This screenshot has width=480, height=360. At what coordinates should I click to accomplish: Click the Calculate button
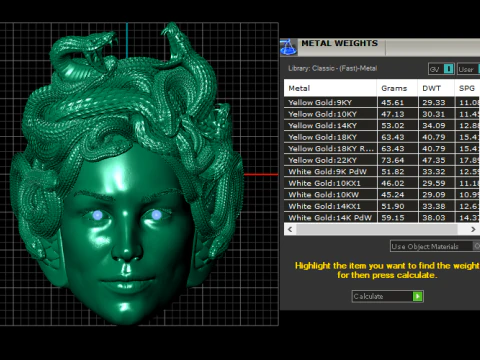388,296
